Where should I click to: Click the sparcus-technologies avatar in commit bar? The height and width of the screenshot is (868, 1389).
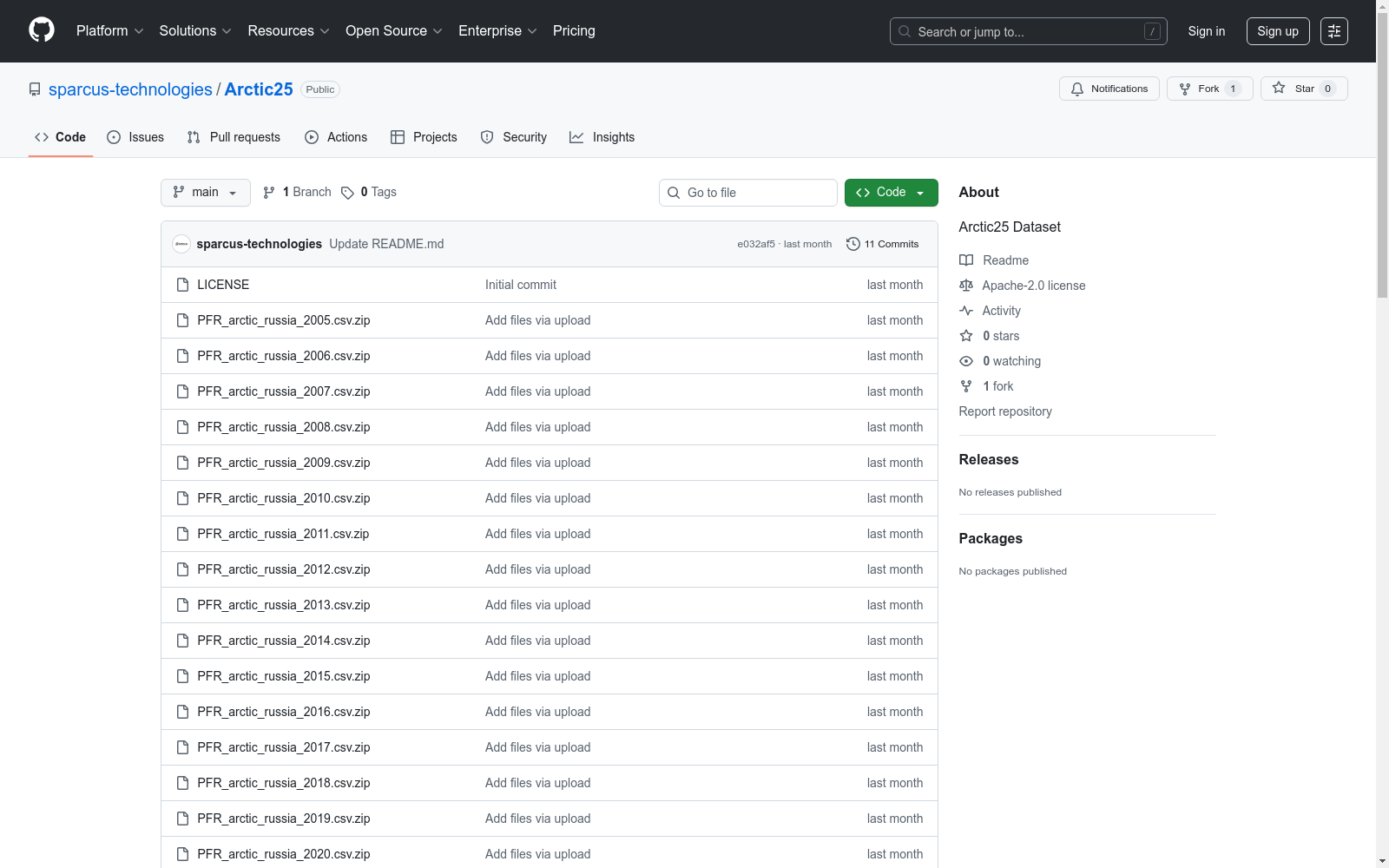(x=181, y=244)
